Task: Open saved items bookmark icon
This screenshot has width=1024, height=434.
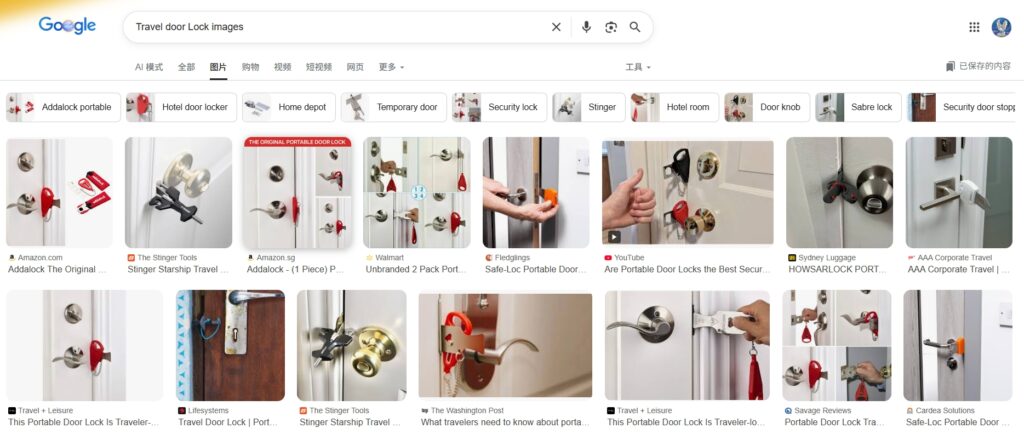Action: 951,67
